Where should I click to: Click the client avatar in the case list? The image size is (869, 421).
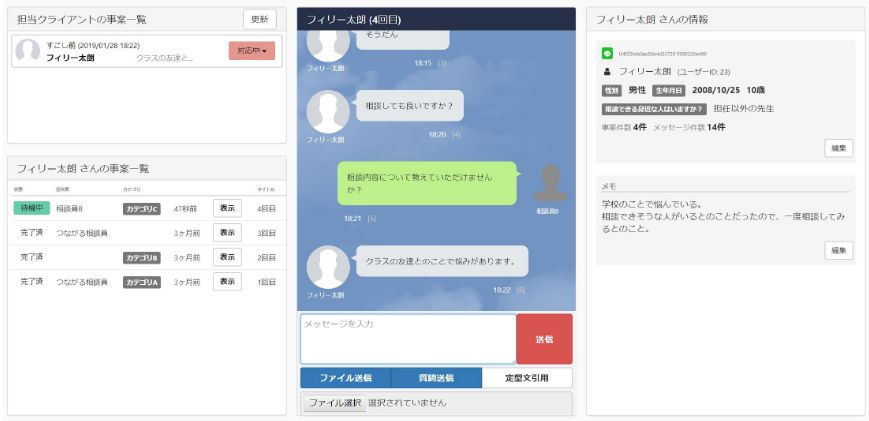point(28,52)
